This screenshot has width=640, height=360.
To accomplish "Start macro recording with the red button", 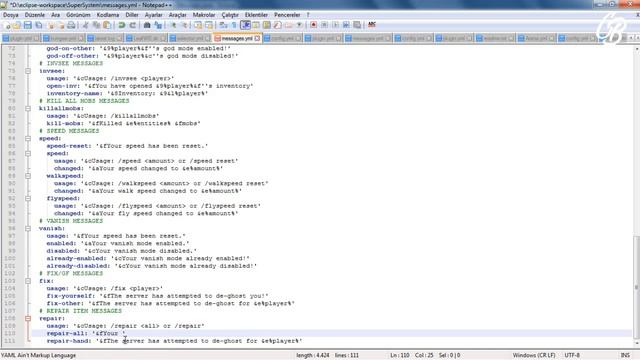I will tap(313, 25).
